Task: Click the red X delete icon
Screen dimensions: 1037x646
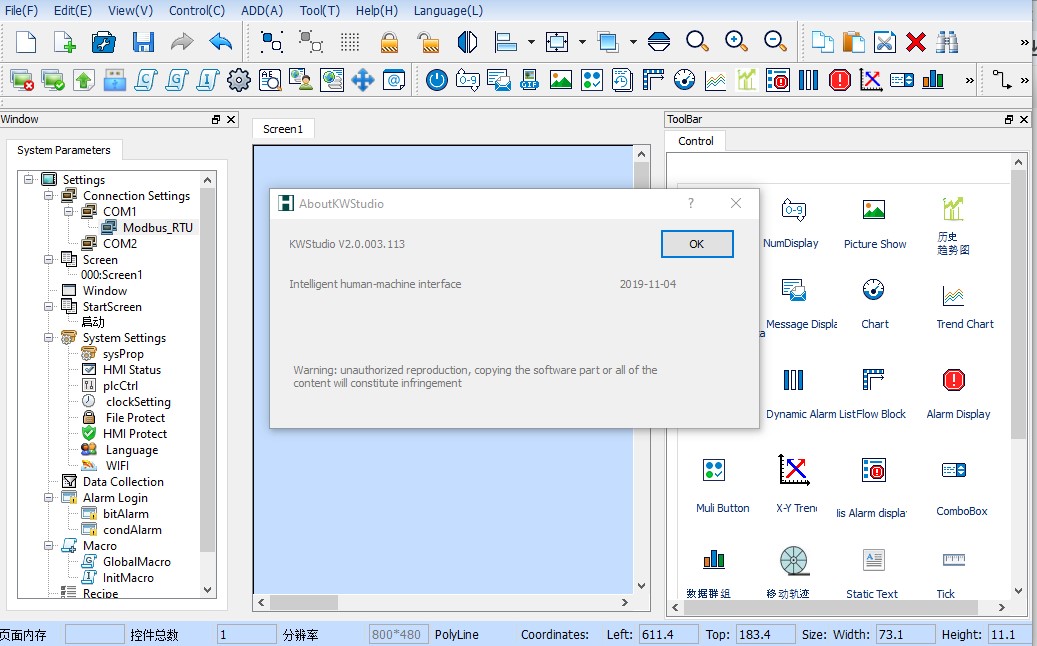Action: [x=916, y=42]
